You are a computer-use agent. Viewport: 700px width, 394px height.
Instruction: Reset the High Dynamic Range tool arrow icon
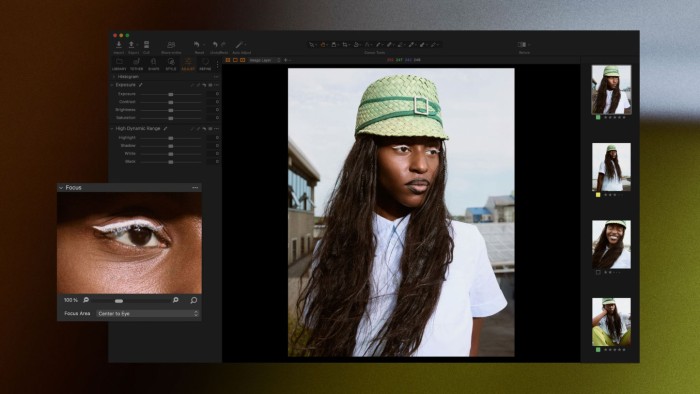204,129
